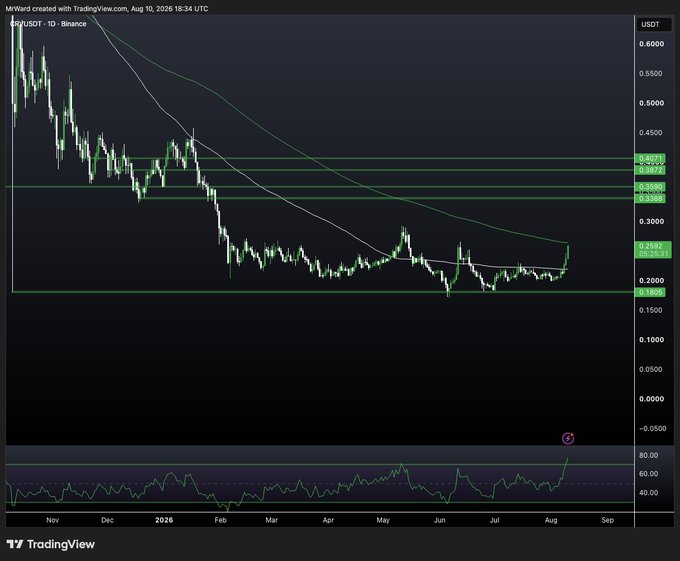Click the 0.0500 price axis value
Image resolution: width=680 pixels, height=561 pixels.
(651, 369)
